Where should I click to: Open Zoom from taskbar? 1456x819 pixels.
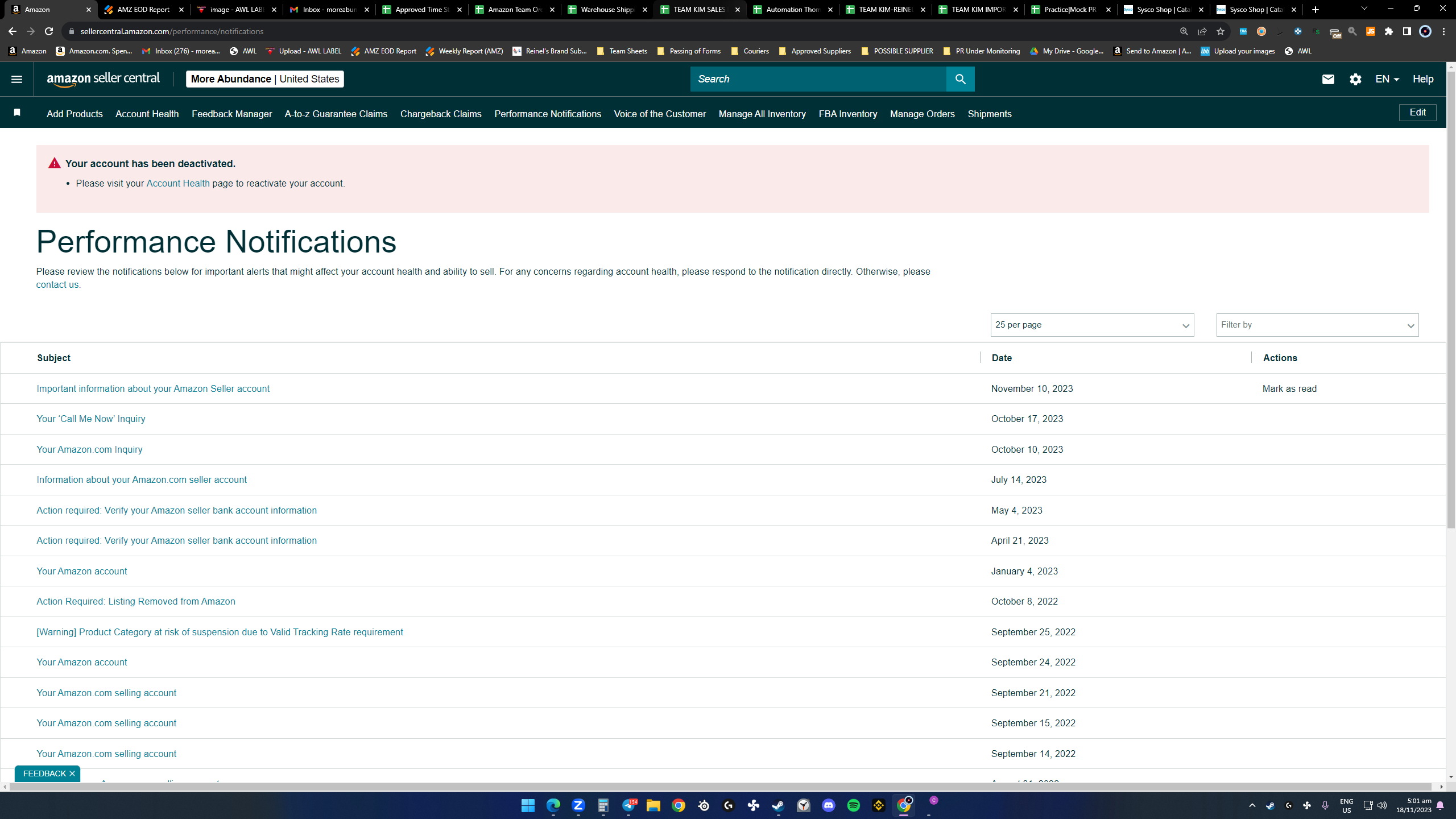click(578, 805)
